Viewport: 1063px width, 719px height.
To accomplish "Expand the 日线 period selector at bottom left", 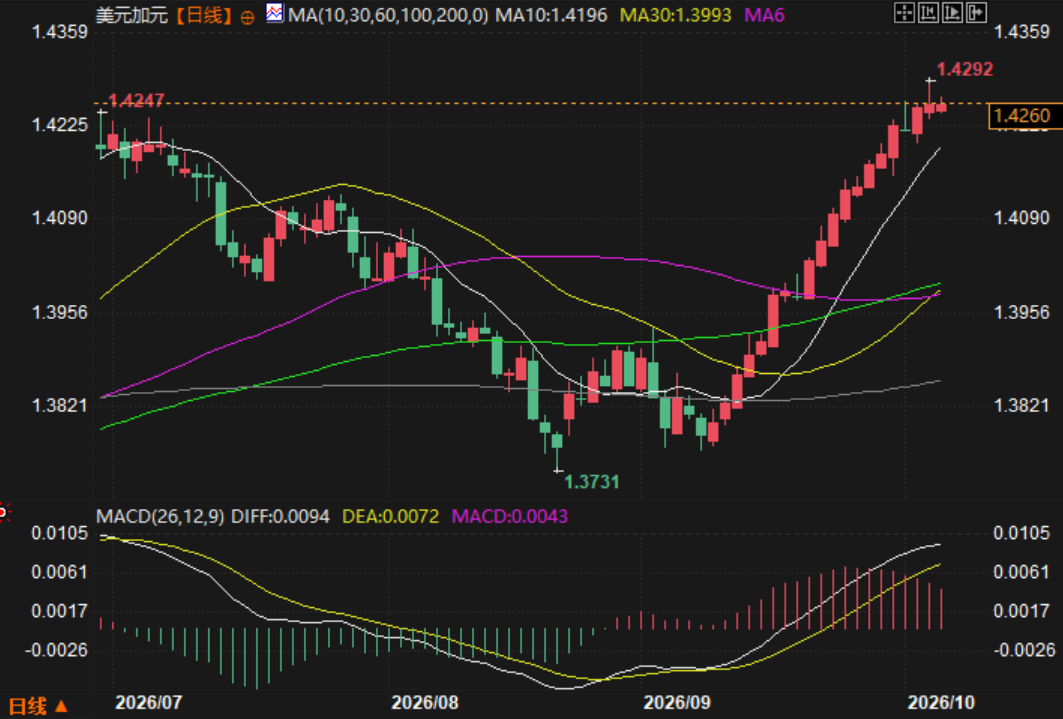I will (x=37, y=706).
